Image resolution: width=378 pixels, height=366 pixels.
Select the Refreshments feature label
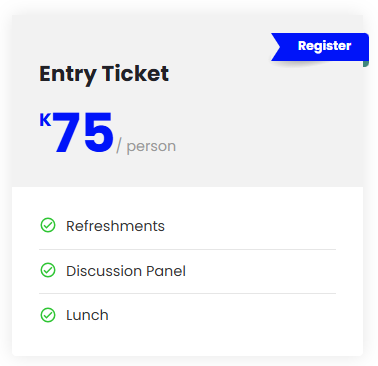pyautogui.click(x=115, y=226)
